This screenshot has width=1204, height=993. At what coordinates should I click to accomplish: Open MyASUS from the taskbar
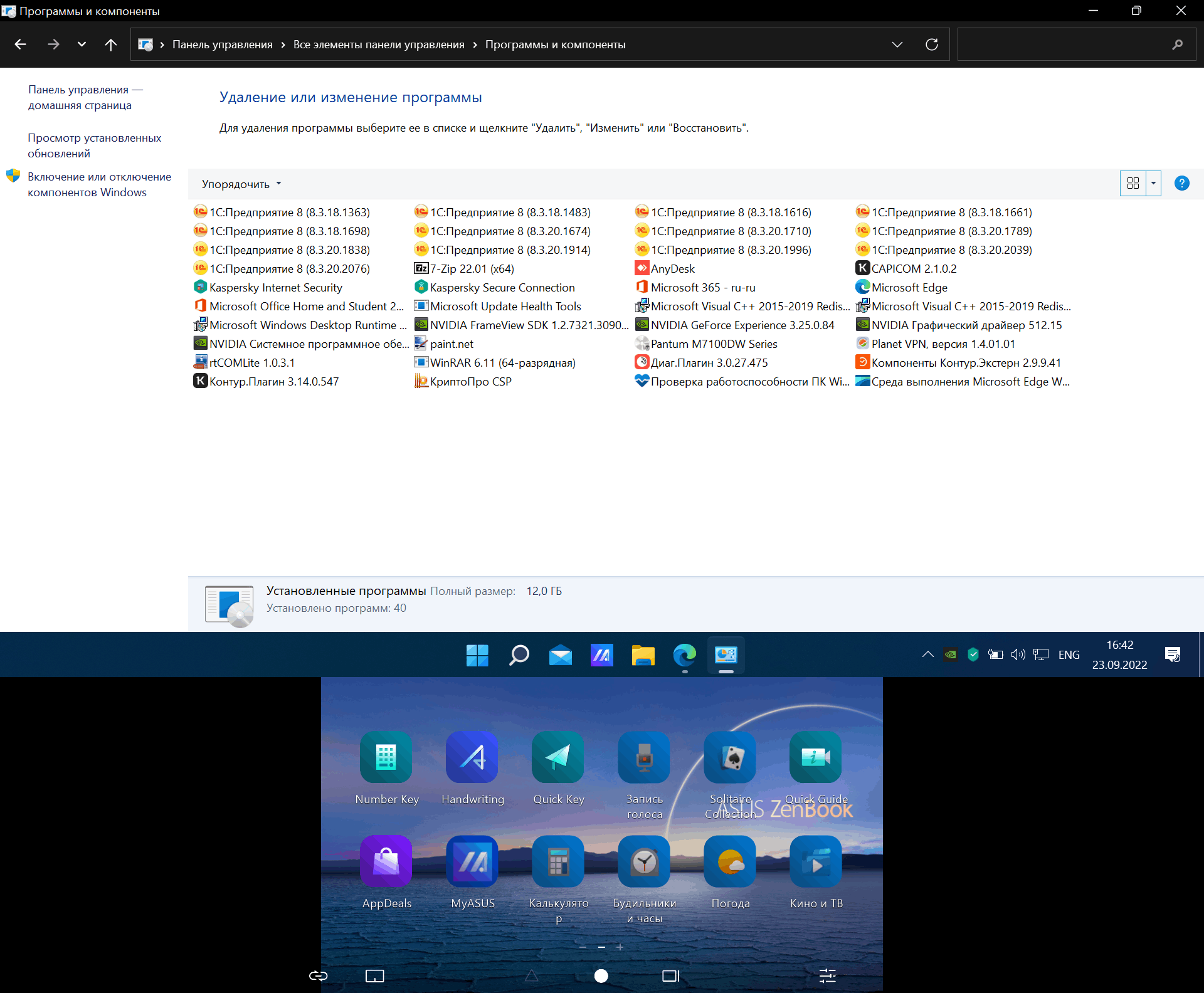601,656
